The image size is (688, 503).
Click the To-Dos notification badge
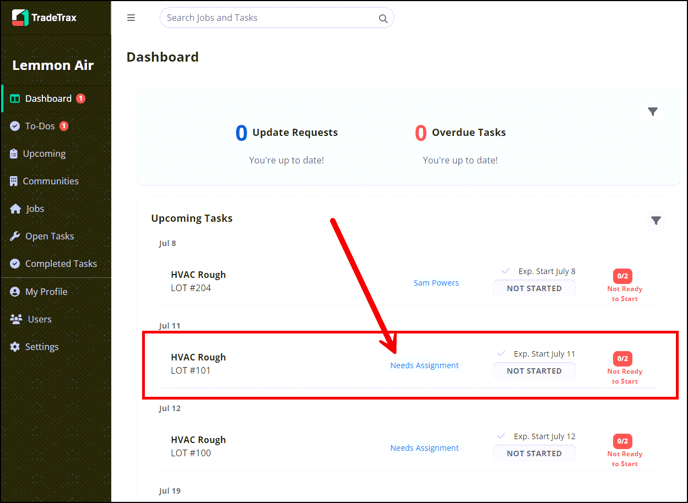pos(64,126)
